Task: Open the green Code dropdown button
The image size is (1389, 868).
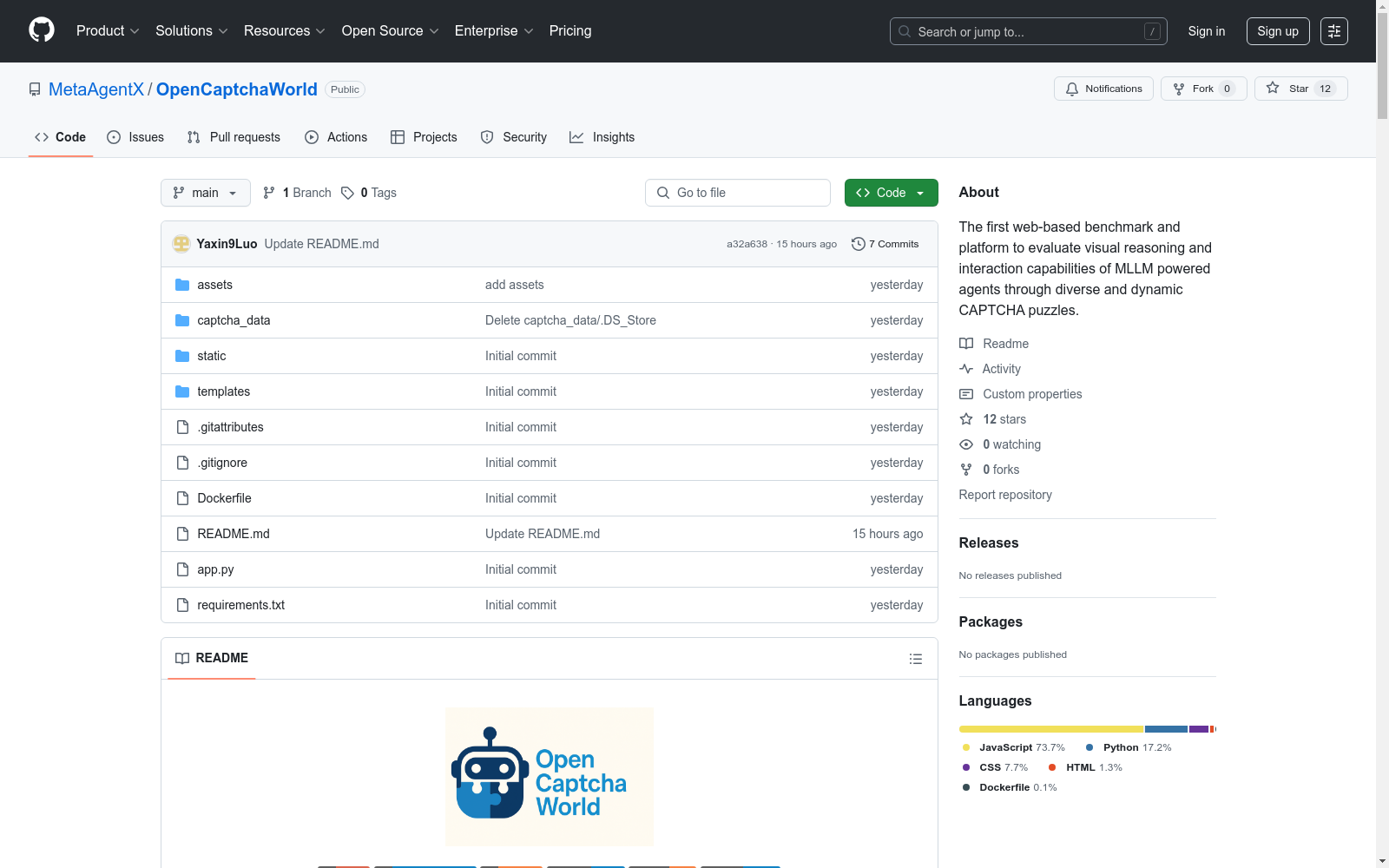Action: tap(891, 193)
